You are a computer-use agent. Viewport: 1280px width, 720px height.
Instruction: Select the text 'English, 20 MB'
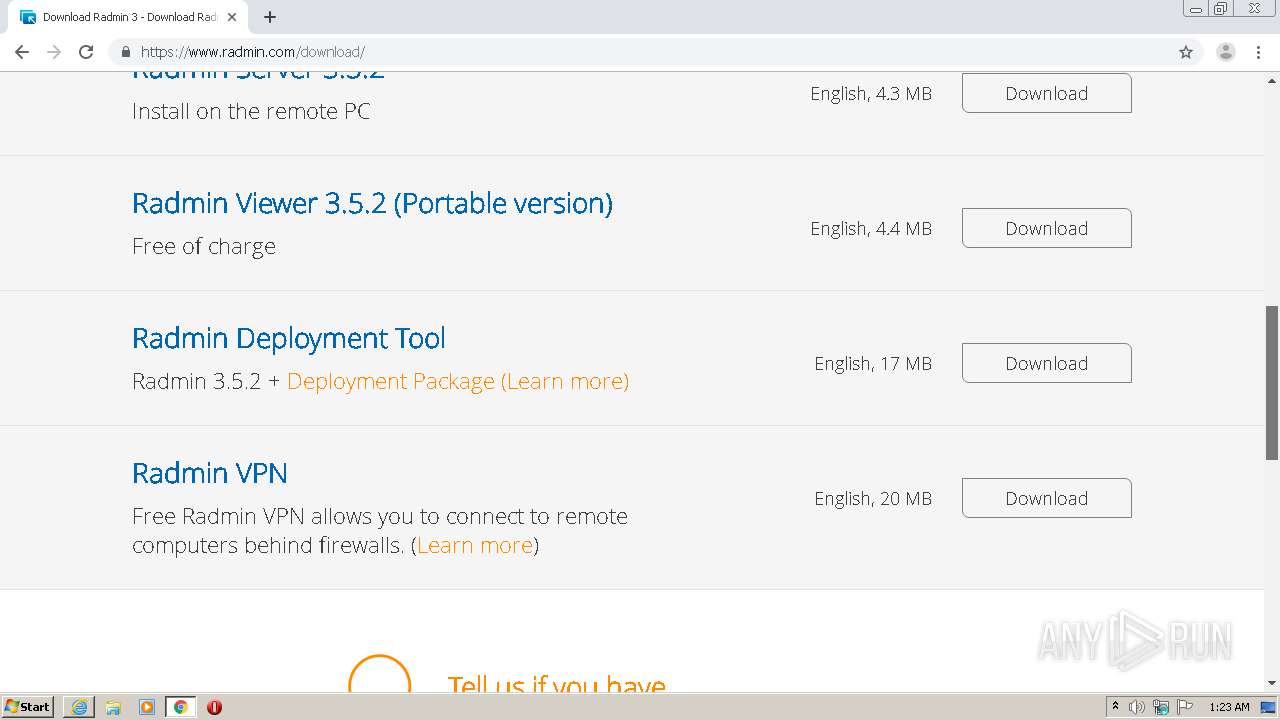click(873, 499)
